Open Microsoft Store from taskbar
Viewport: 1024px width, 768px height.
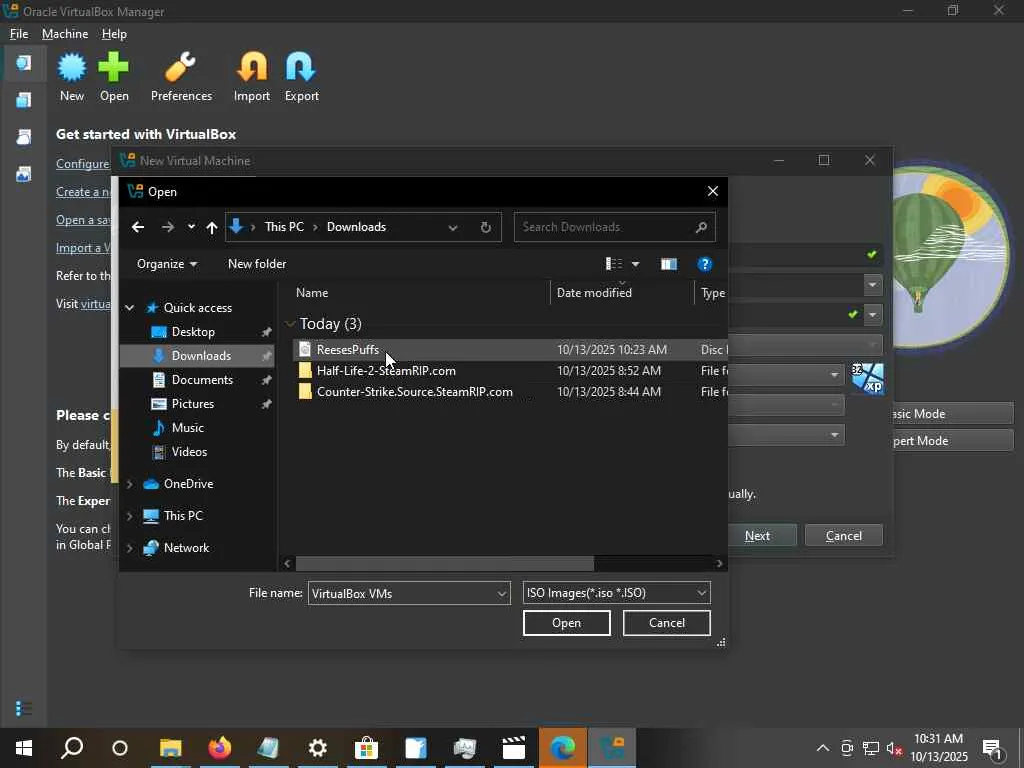tap(366, 748)
